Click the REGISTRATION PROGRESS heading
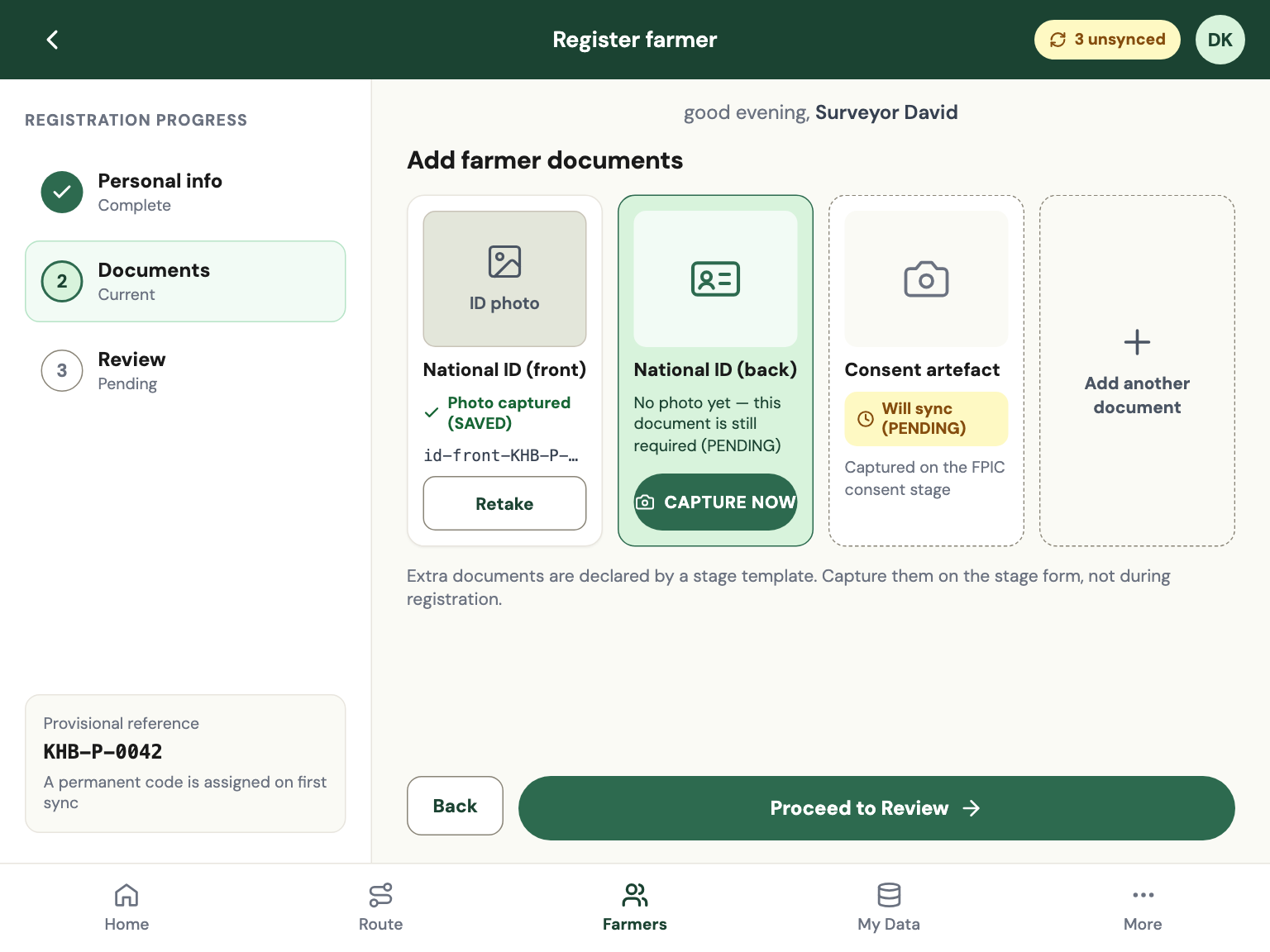This screenshot has height=952, width=1270. click(x=136, y=120)
